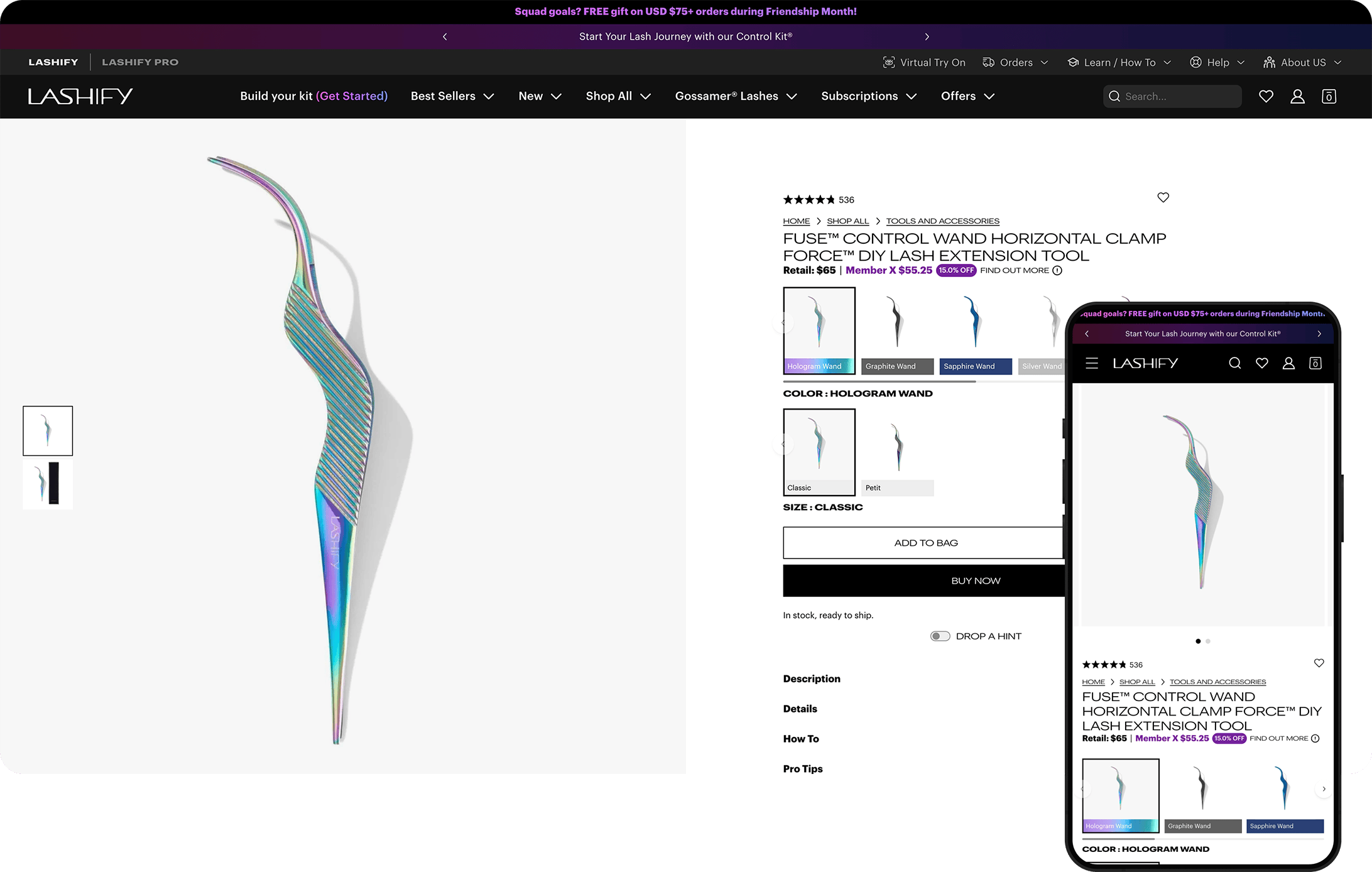Toggle the Drop A Hint switch

tap(940, 636)
